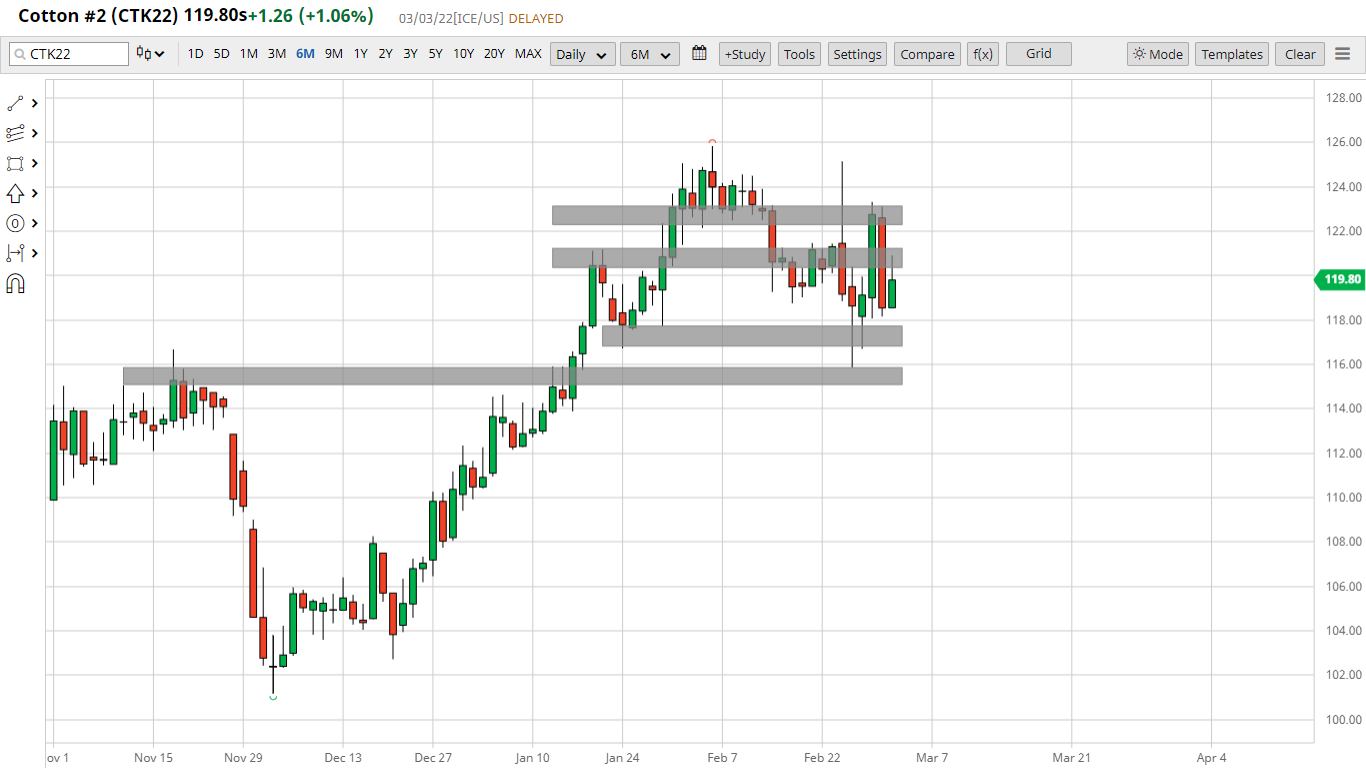Open chart type dropdown arrow
The image size is (1366, 768).
(159, 54)
